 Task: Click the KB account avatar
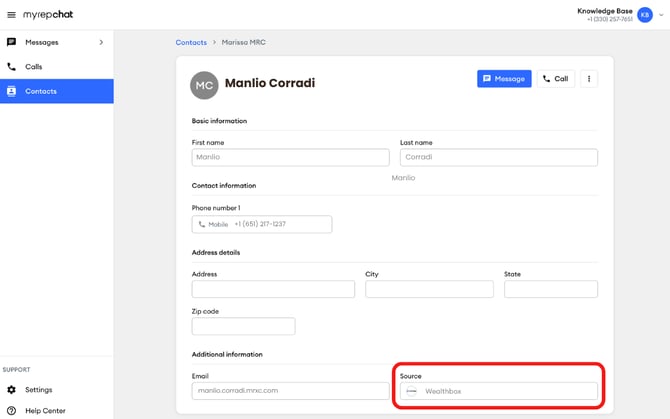click(x=645, y=15)
